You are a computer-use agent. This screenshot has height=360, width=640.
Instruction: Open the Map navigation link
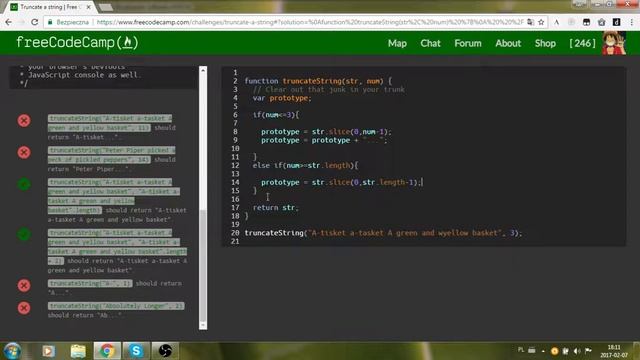pos(397,43)
